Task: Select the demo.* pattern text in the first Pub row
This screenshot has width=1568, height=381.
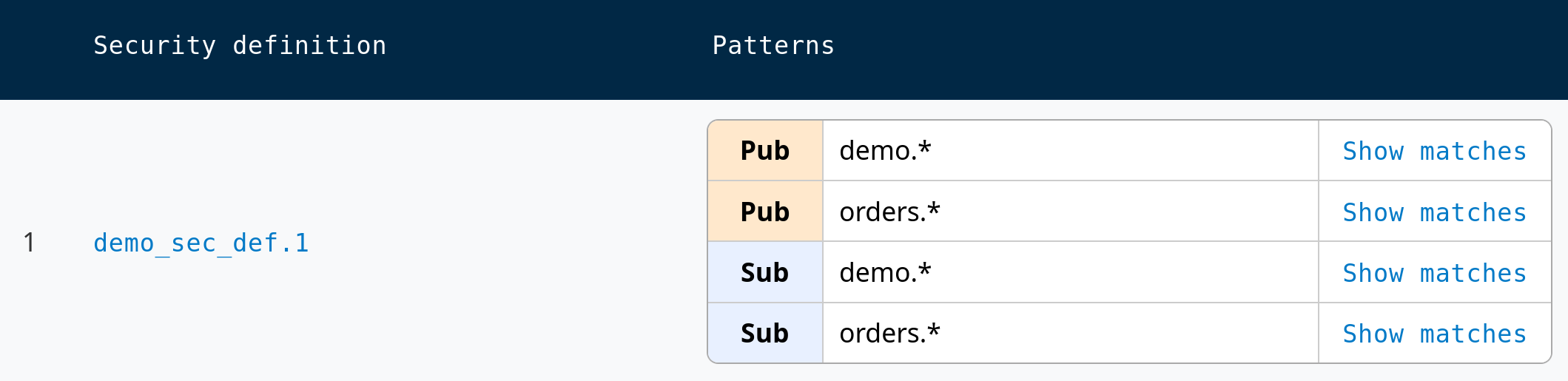Action: pos(885,151)
